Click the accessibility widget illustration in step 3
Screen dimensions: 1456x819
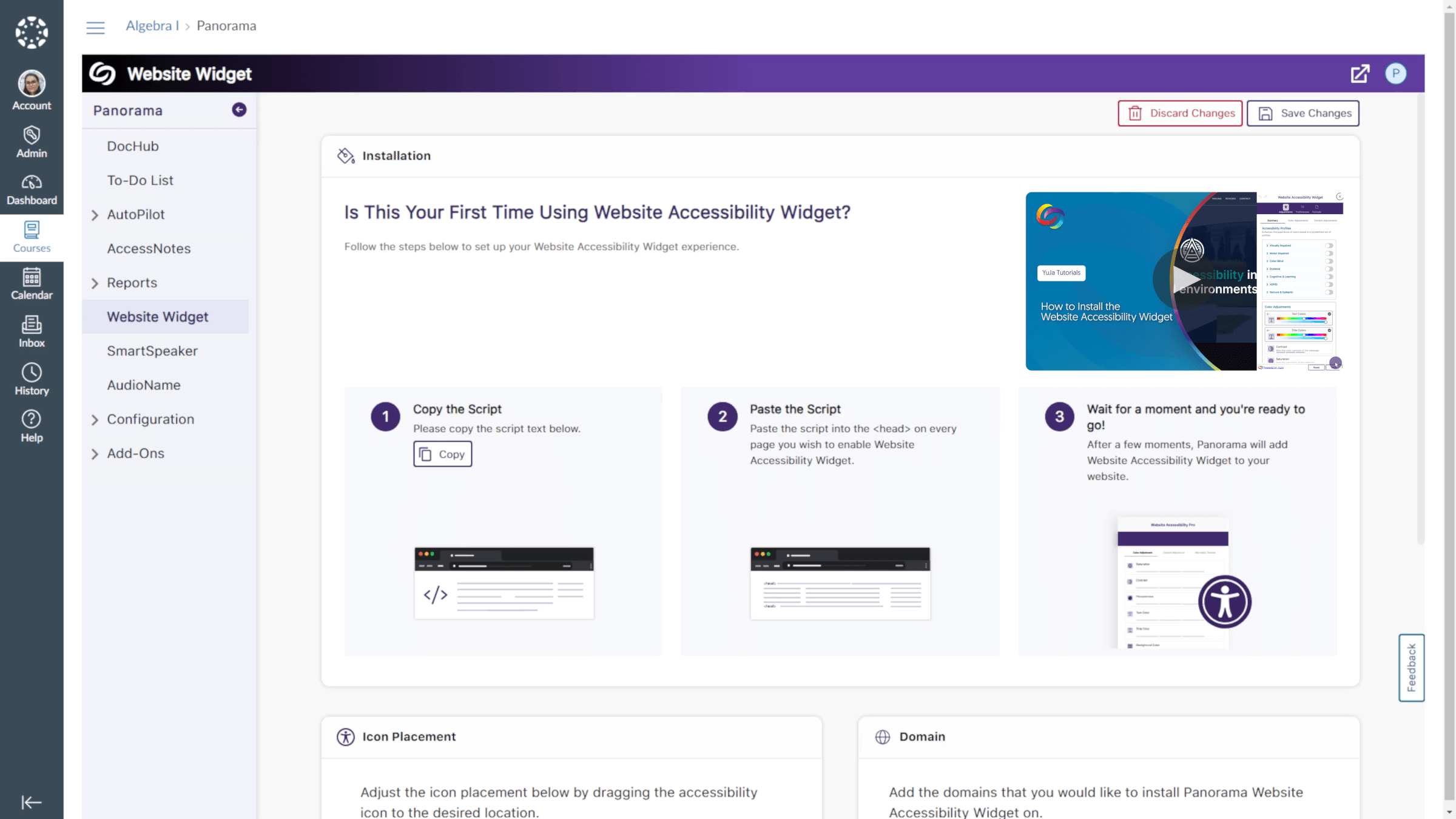click(1184, 582)
